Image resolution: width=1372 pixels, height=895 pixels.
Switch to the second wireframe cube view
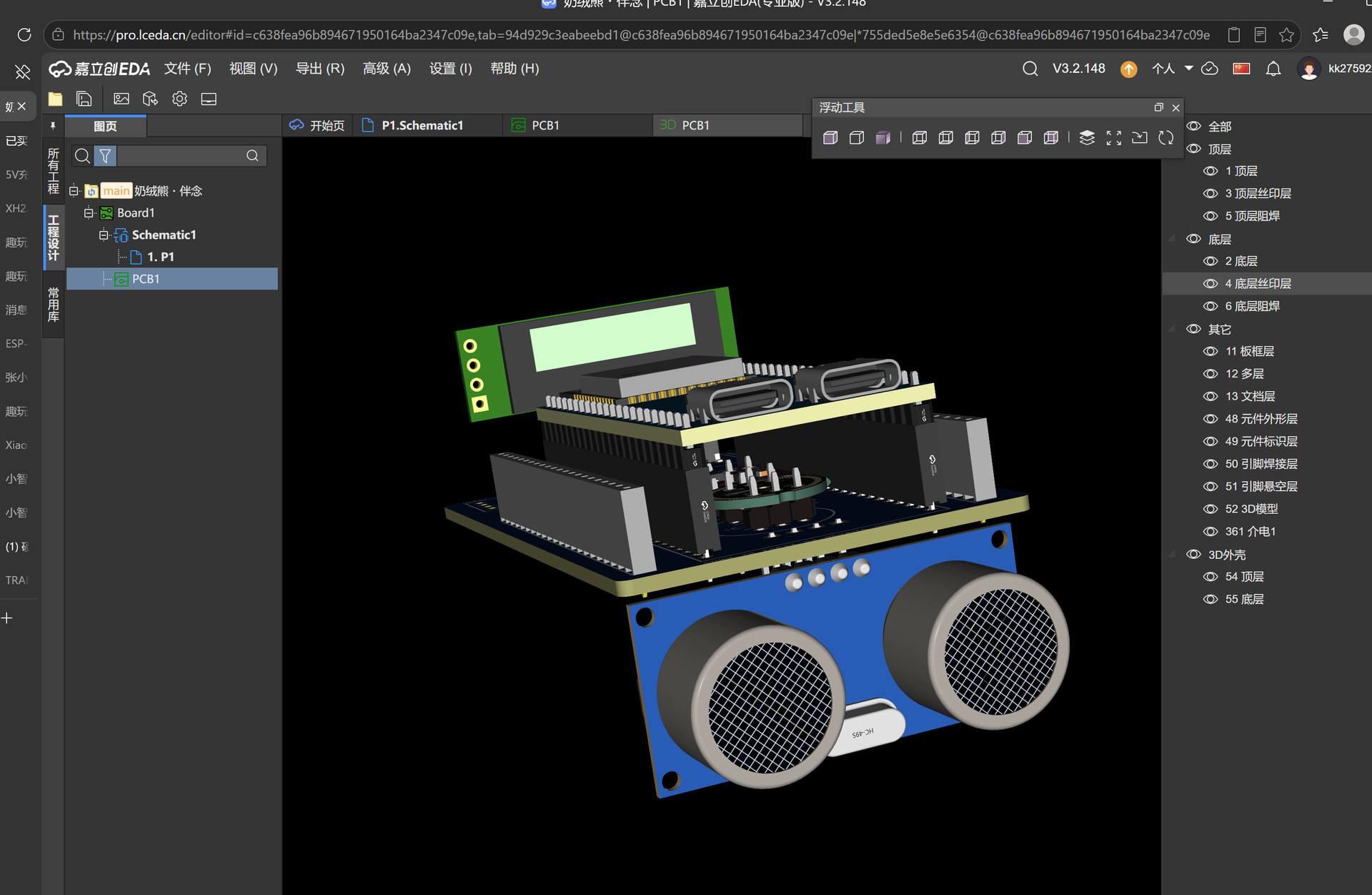coord(946,137)
